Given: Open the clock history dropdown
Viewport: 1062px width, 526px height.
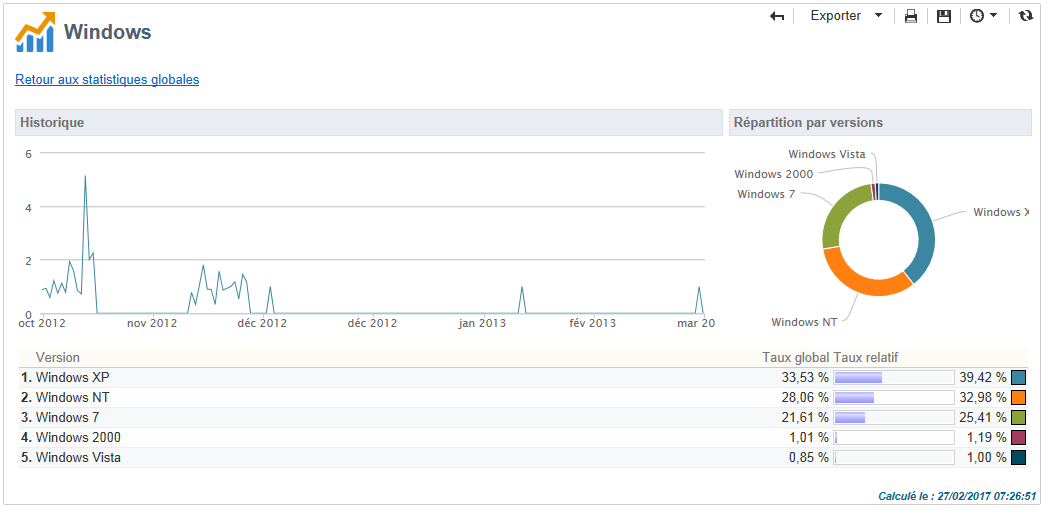Looking at the screenshot, I should pos(983,16).
